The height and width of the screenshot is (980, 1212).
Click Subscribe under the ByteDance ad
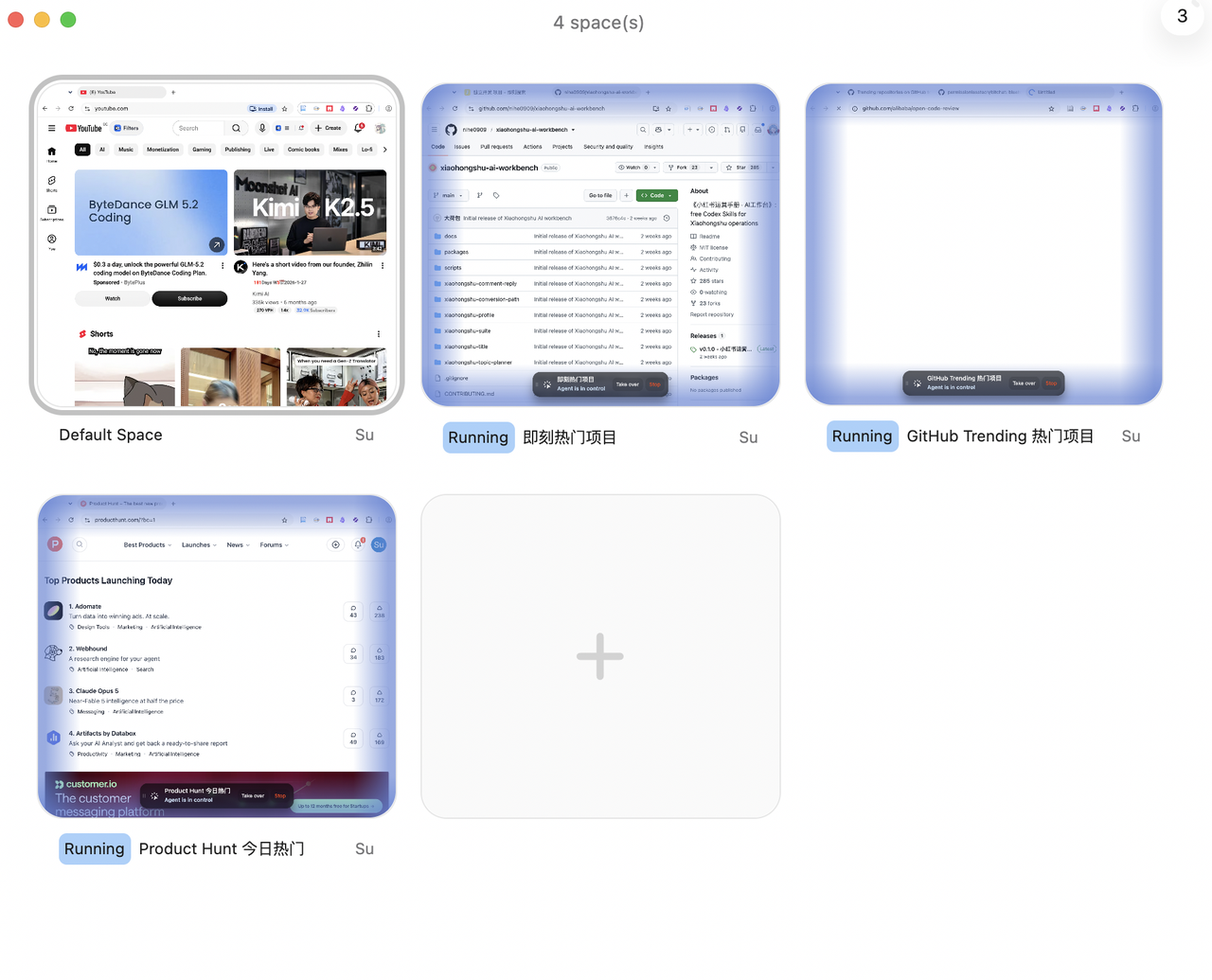coord(189,298)
